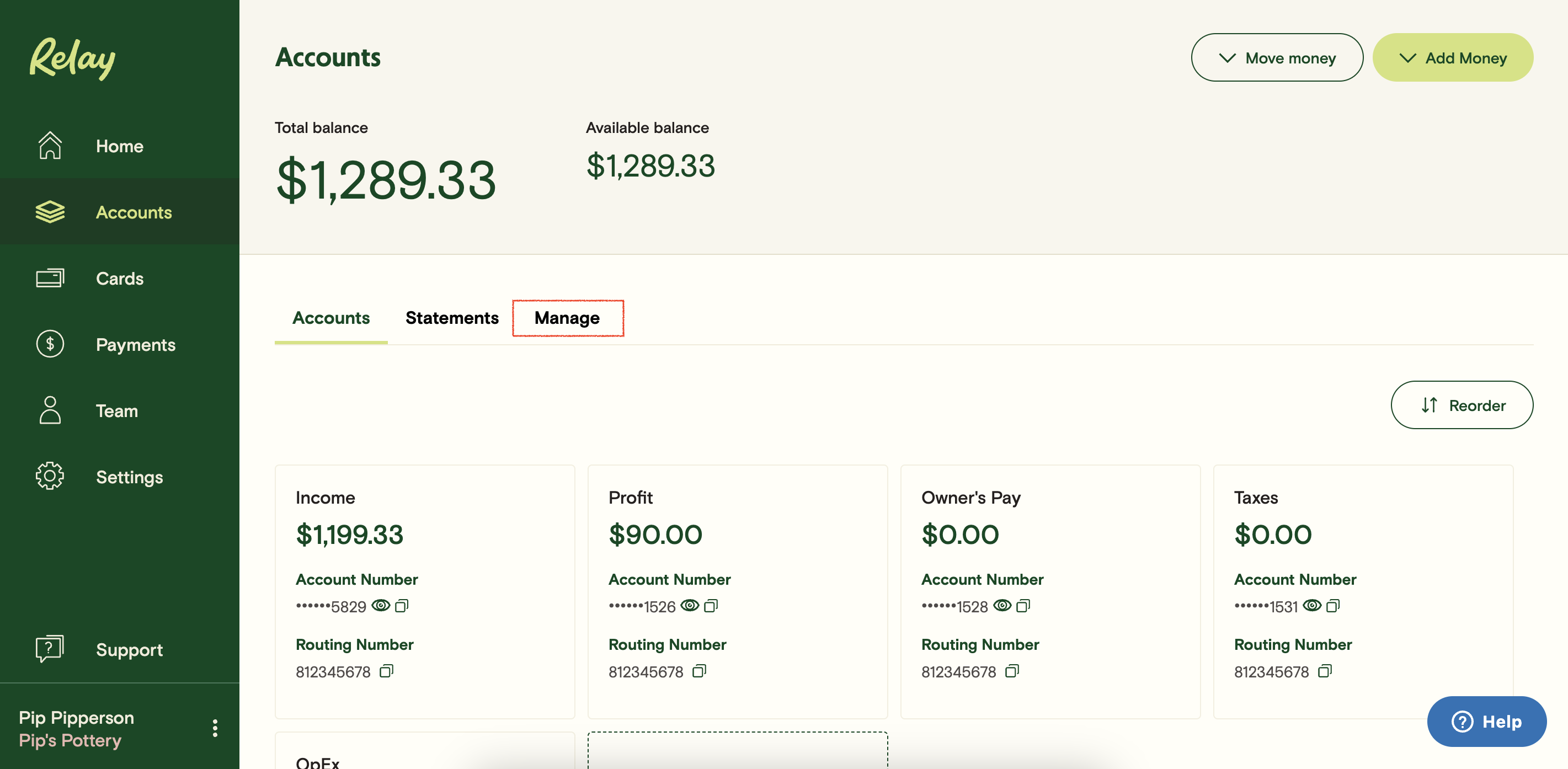Click Pip's Pottery business name
The image size is (1568, 769).
pyautogui.click(x=70, y=740)
